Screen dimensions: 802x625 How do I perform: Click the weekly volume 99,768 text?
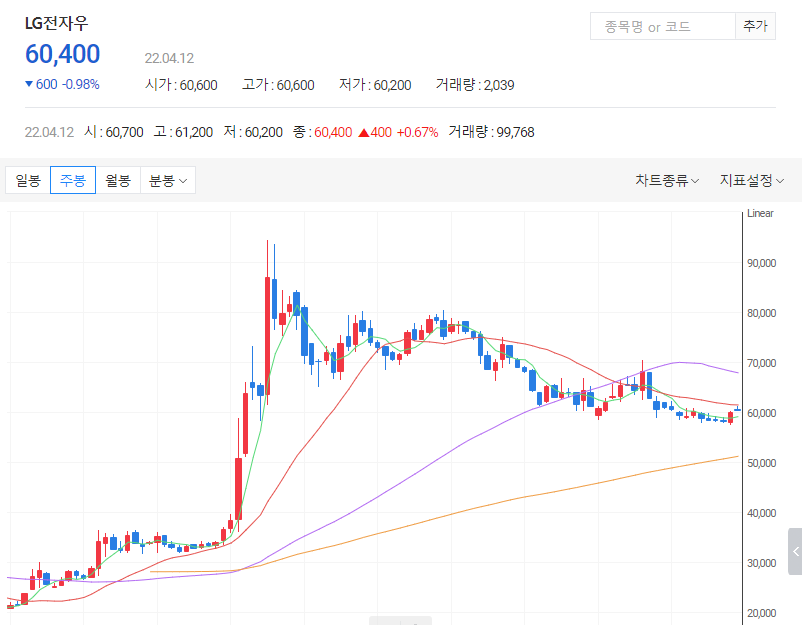pos(492,132)
